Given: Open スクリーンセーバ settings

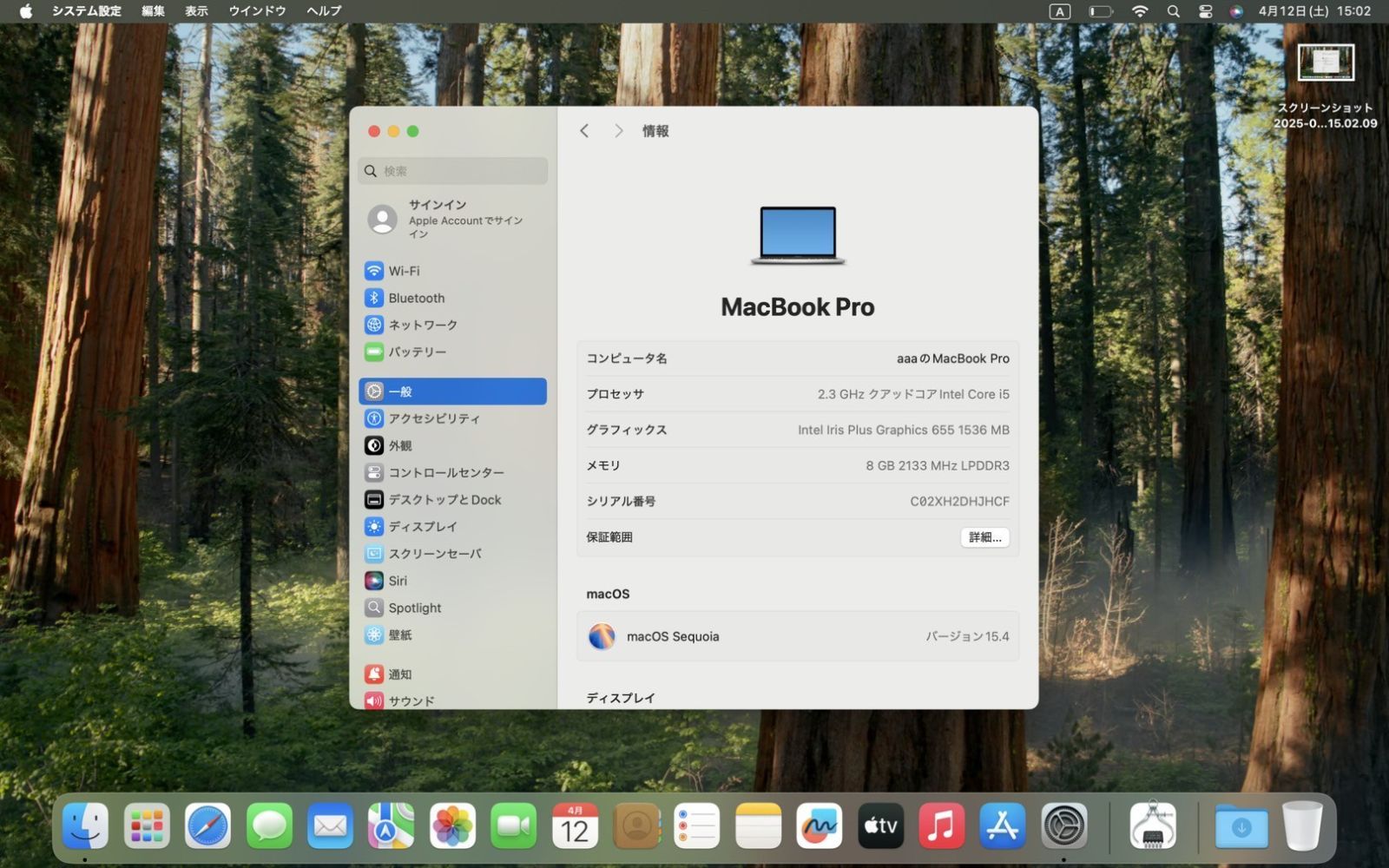Looking at the screenshot, I should pos(452,553).
